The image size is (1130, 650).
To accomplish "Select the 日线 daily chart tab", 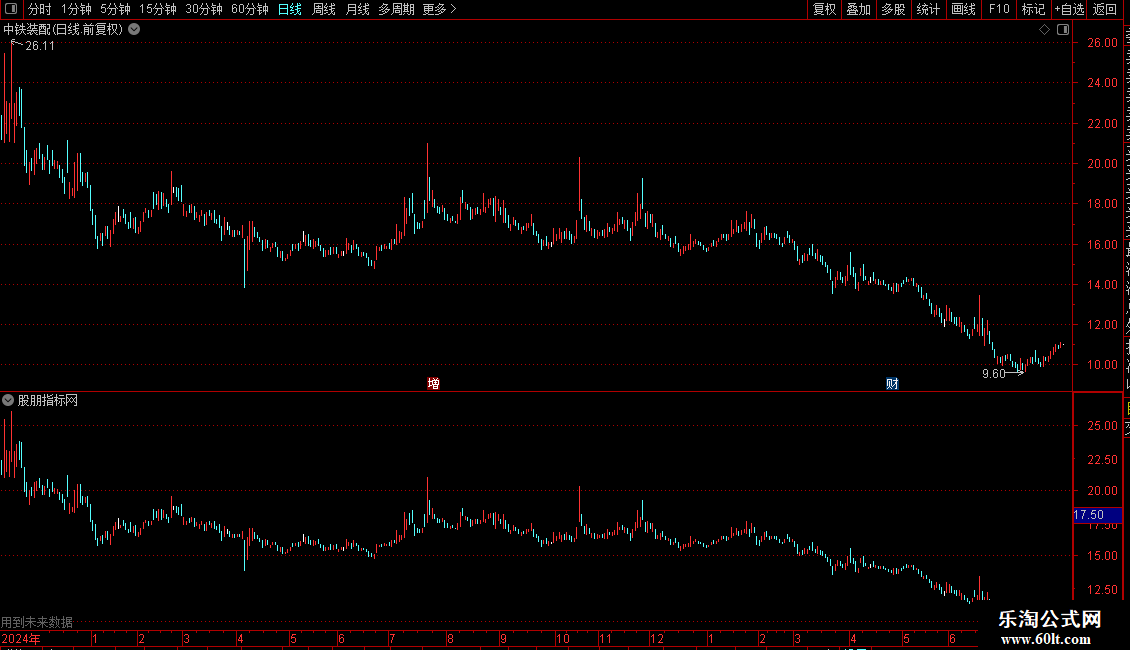I will point(290,9).
